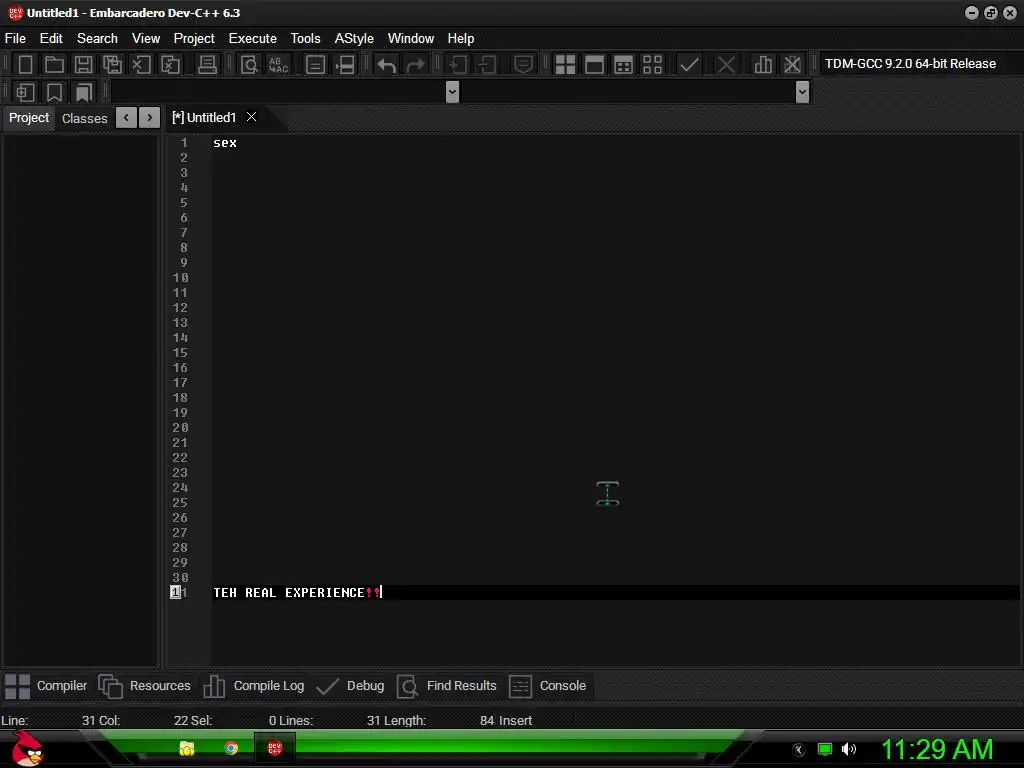Open the function list combo box dropdown
The width and height of the screenshot is (1024, 768).
click(803, 92)
